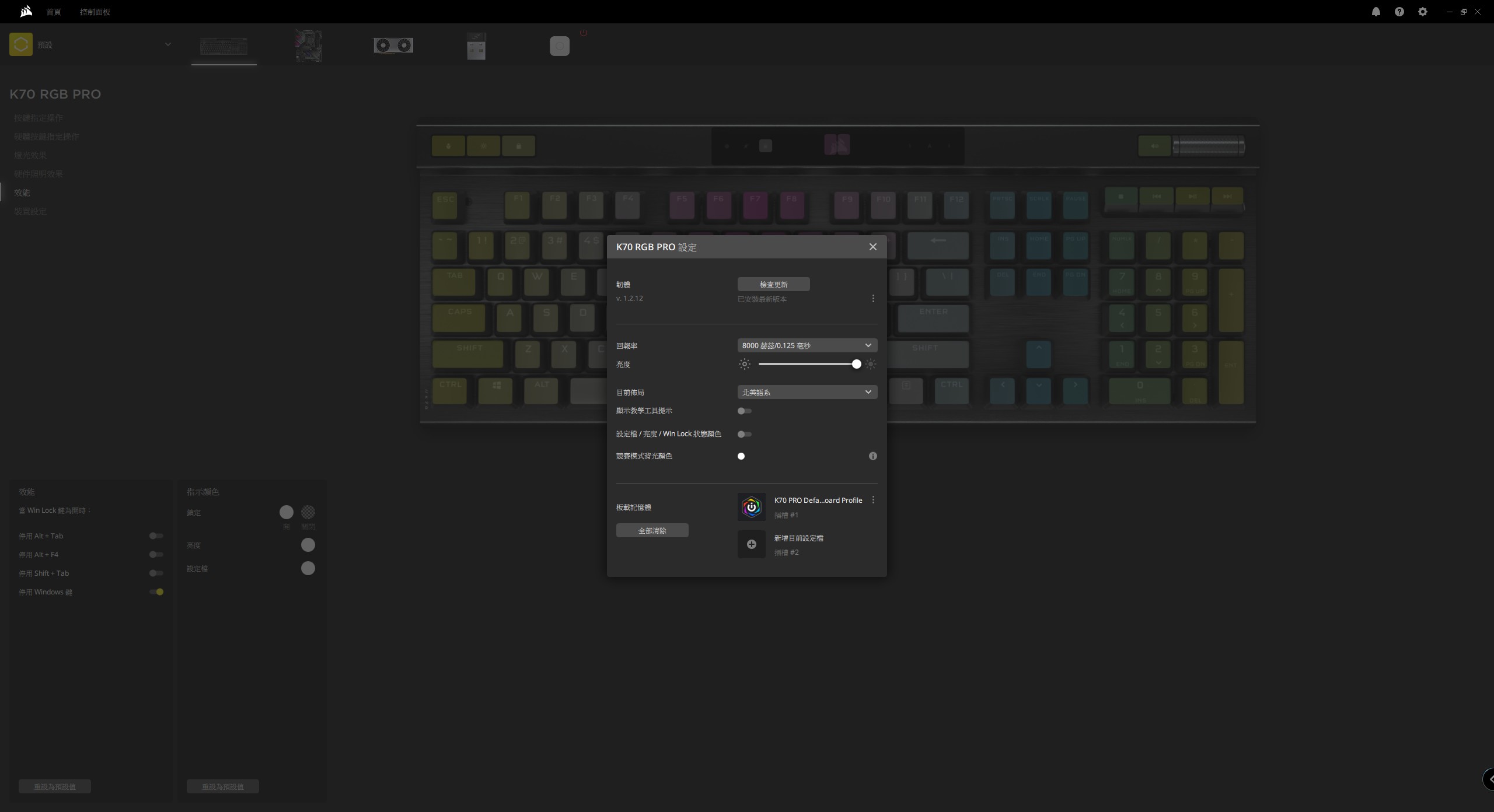Open iCUE settings gear icon
Screen dimensions: 1494x812
pos(1423,12)
